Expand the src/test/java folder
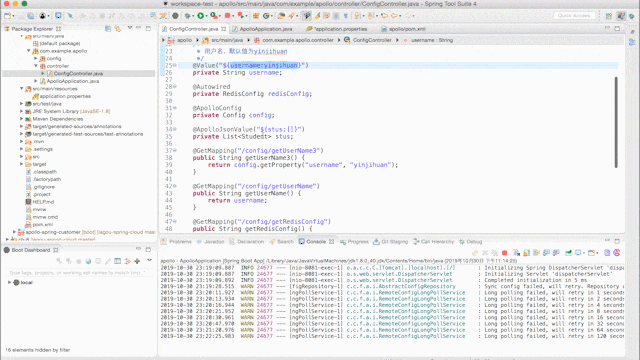This screenshot has width=640, height=360. [x=22, y=104]
